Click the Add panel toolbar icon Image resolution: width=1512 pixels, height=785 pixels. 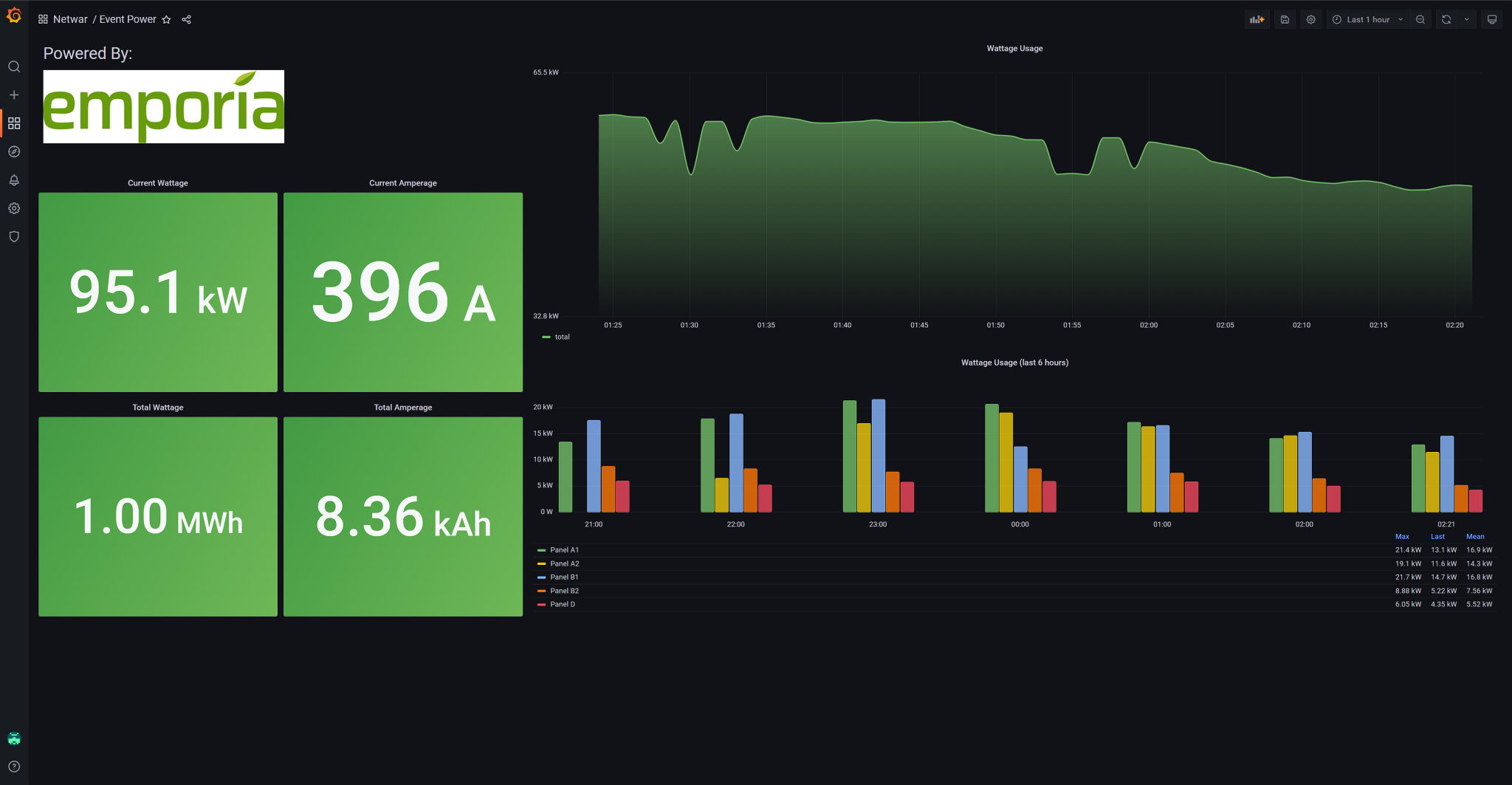tap(1257, 20)
